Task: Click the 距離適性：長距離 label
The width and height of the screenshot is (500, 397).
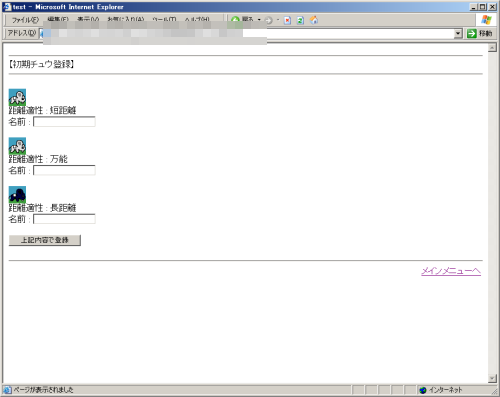Action: [x=42, y=207]
